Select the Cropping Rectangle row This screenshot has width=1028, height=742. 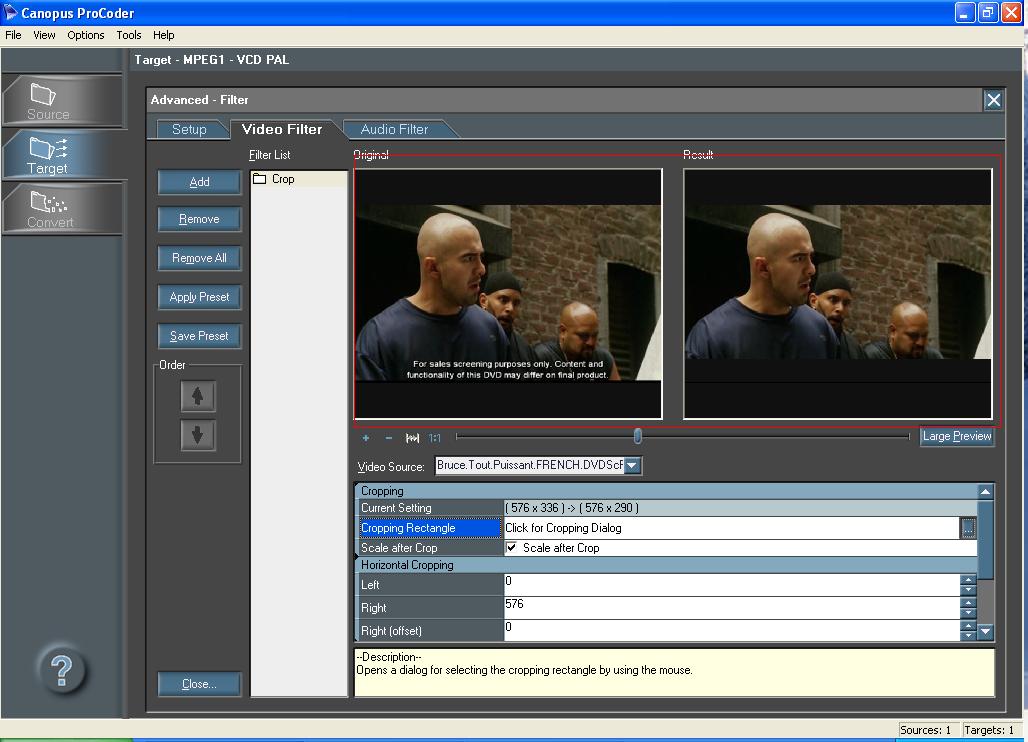tap(430, 528)
